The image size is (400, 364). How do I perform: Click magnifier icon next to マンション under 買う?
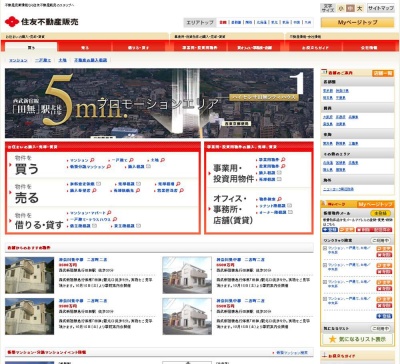click(92, 160)
